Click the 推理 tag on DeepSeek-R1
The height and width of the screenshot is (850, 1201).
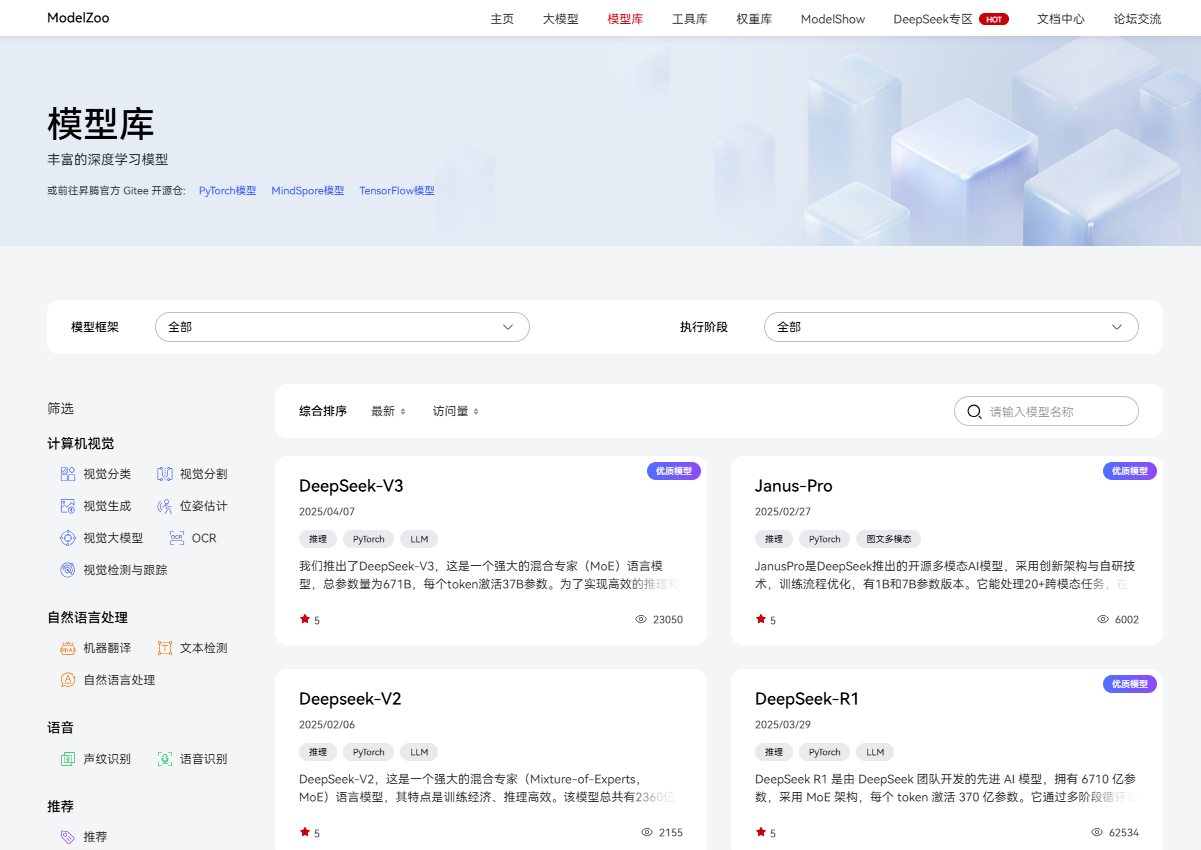click(774, 752)
